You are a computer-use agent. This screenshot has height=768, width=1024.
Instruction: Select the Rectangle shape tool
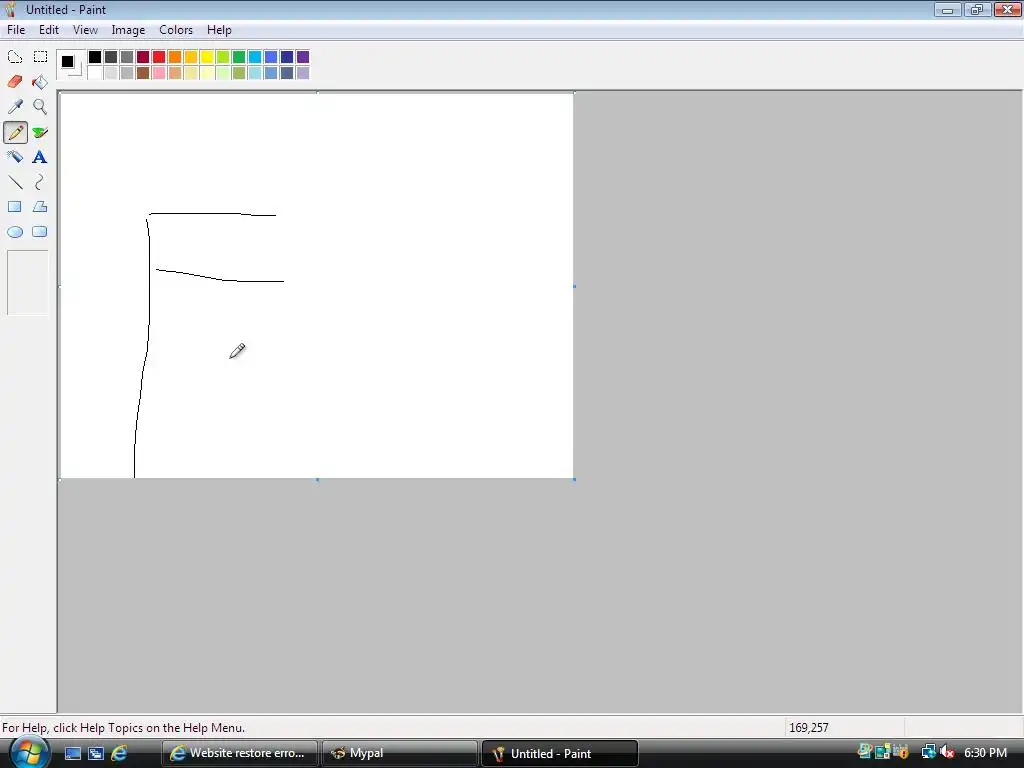(x=15, y=207)
